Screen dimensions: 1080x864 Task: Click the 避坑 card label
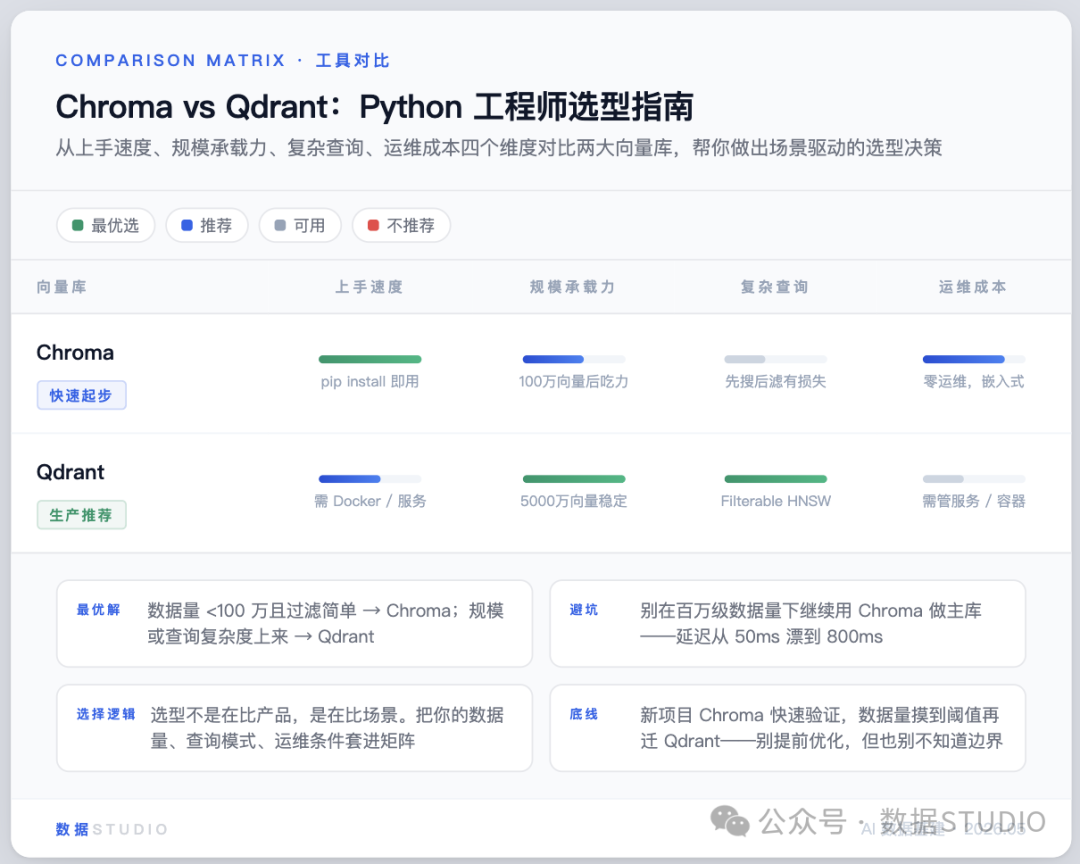[584, 610]
